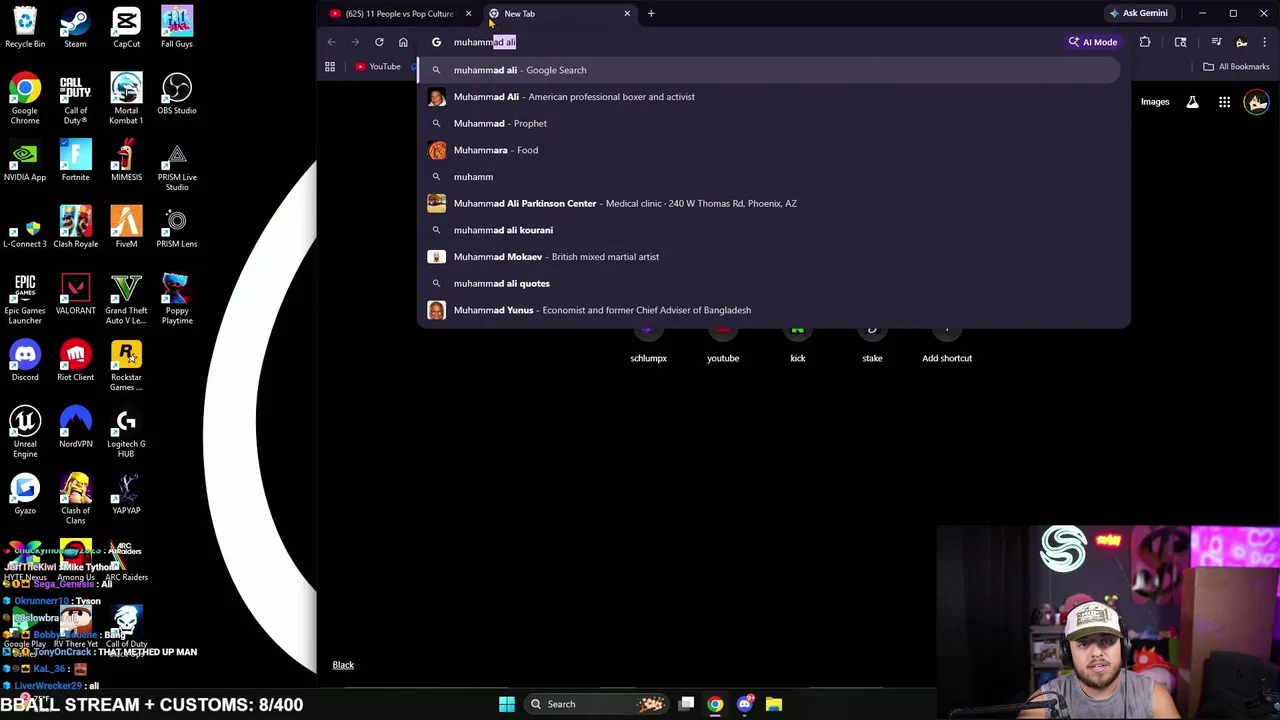
Task: Open the Recycle Bin desktop icon
Action: click(25, 27)
